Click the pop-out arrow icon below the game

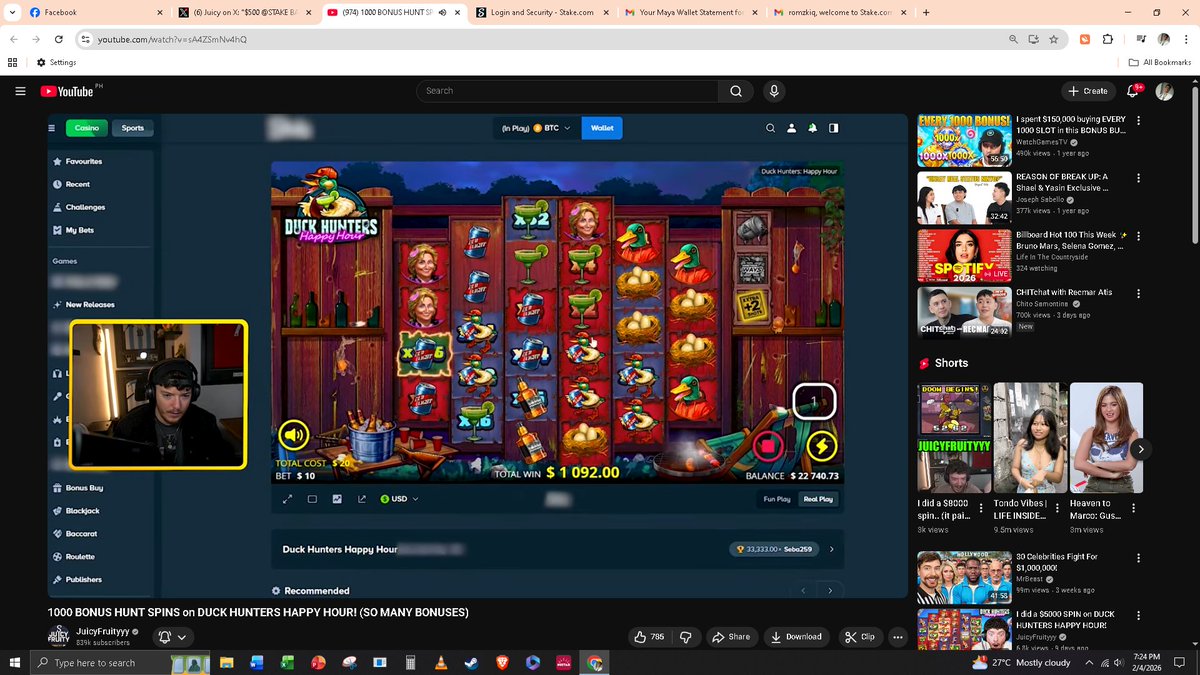point(361,499)
